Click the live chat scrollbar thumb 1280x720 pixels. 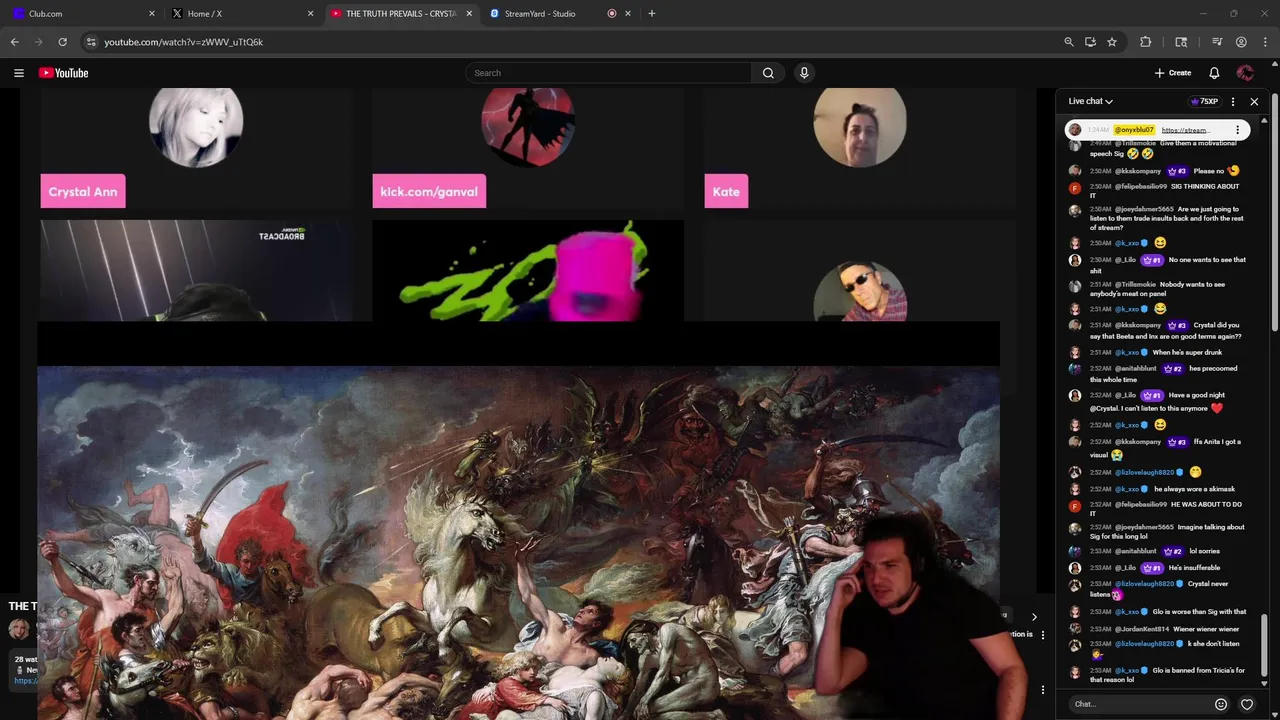[x=1264, y=644]
